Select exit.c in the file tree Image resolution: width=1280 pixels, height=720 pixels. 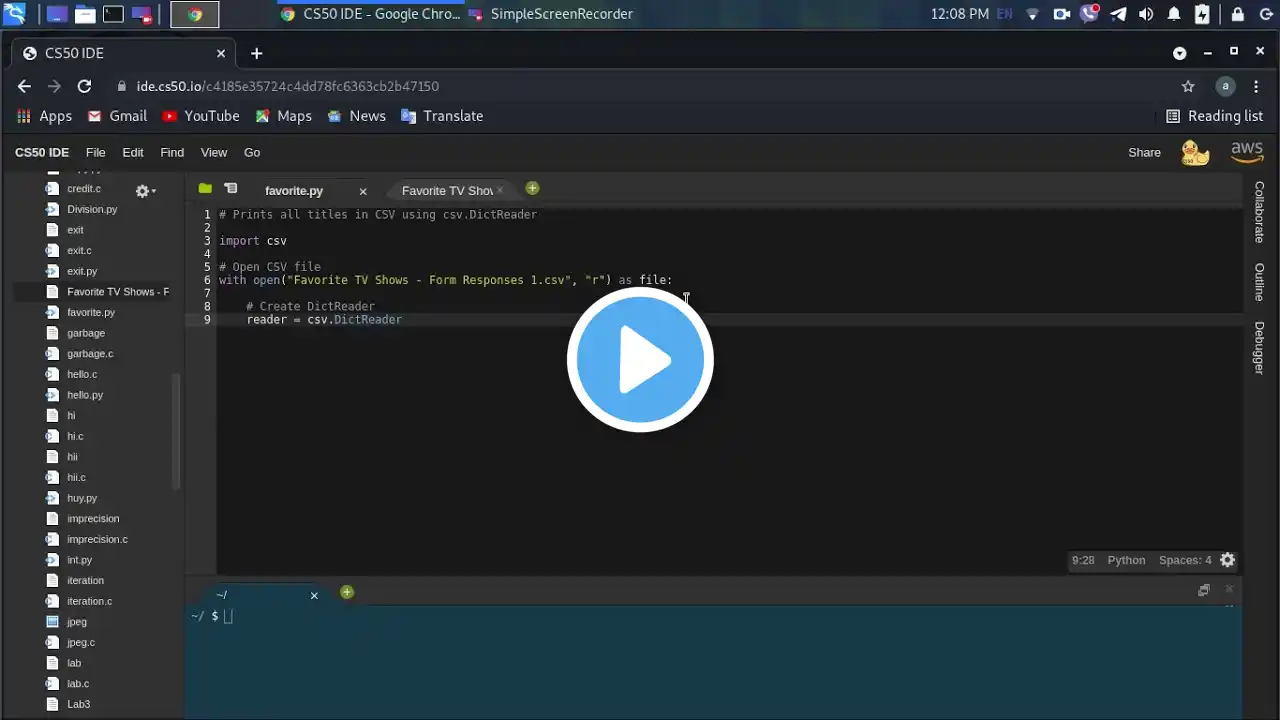click(x=79, y=250)
